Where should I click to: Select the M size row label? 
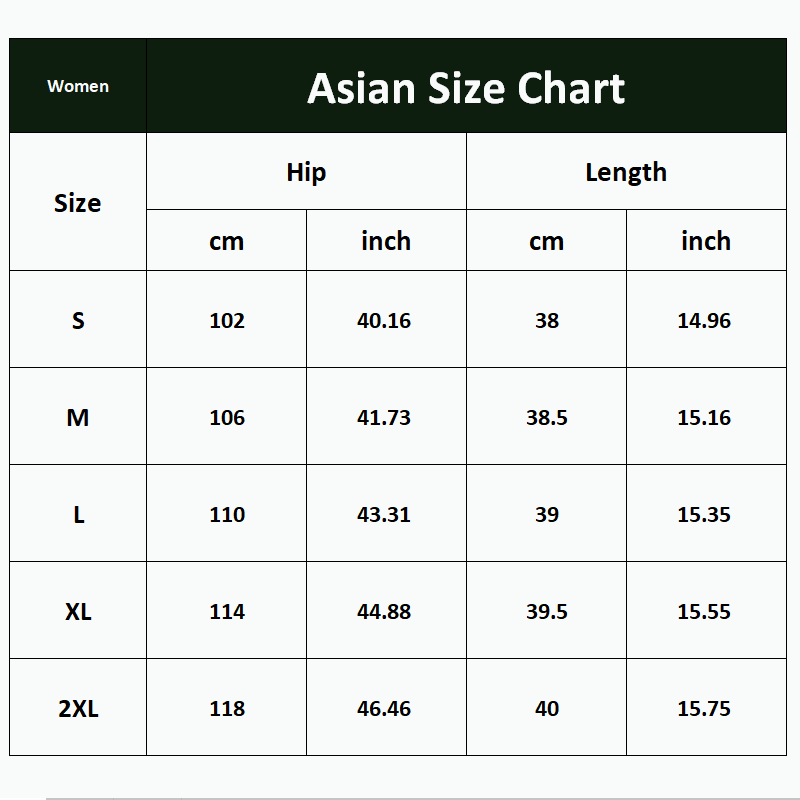pos(78,418)
